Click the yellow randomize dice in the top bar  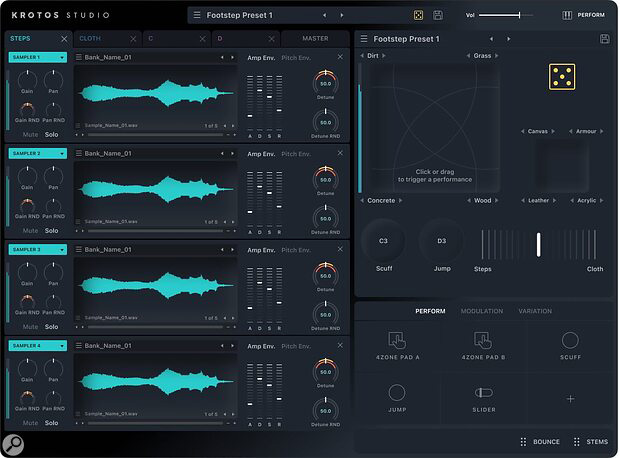click(x=418, y=15)
